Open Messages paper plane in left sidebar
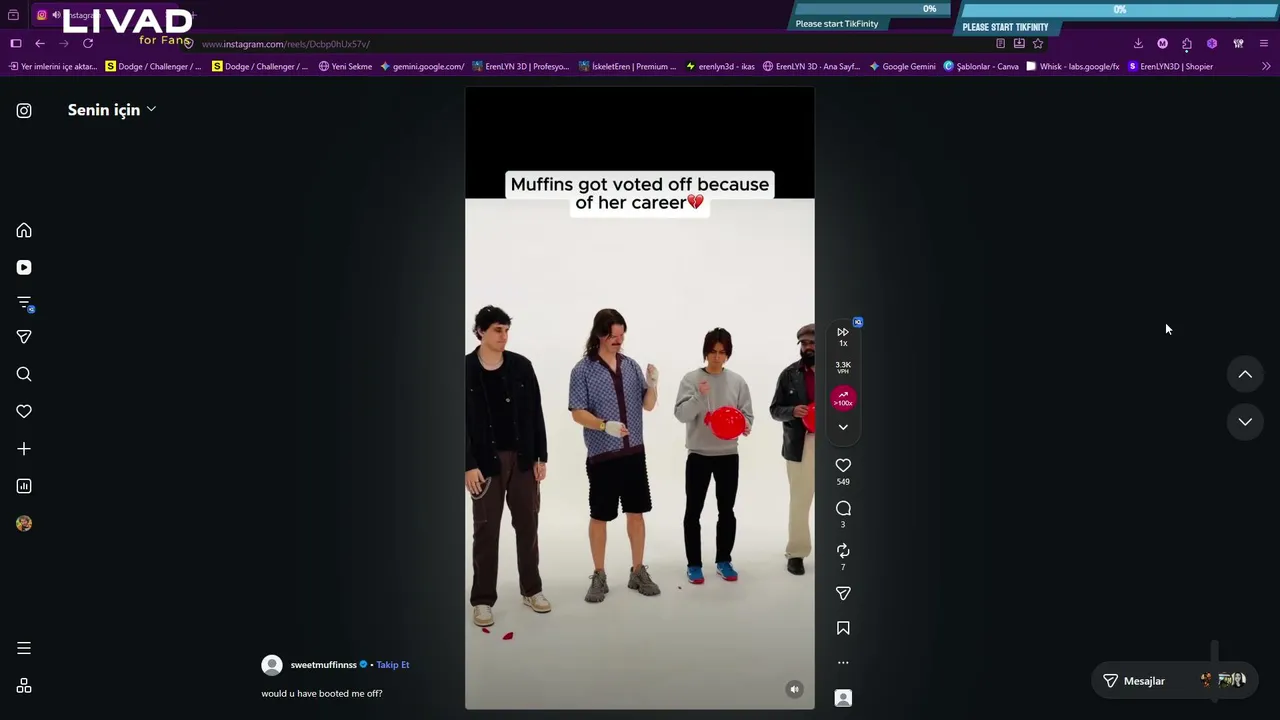 point(24,337)
